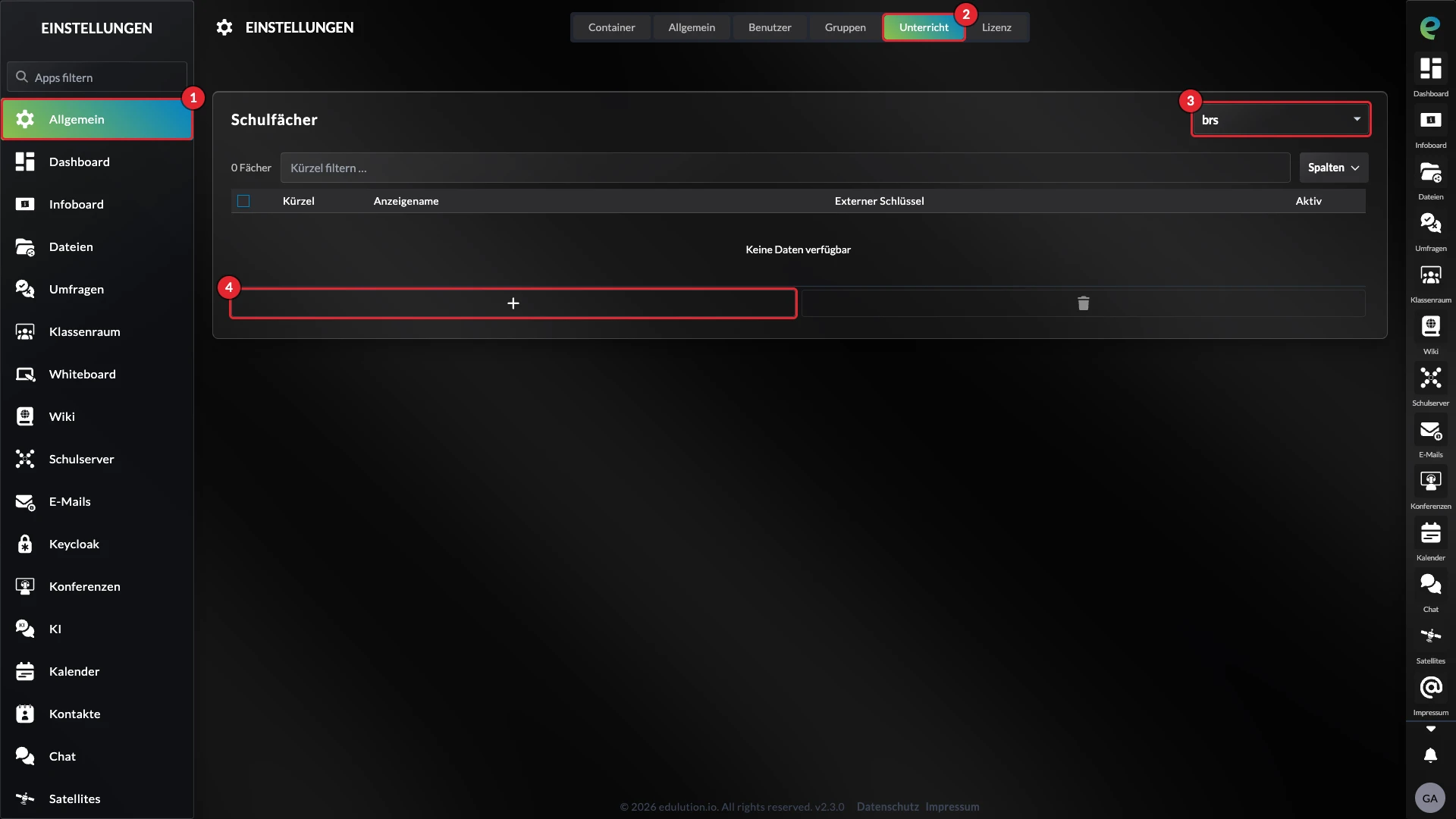Click into the Apps filtern search field

pos(97,77)
